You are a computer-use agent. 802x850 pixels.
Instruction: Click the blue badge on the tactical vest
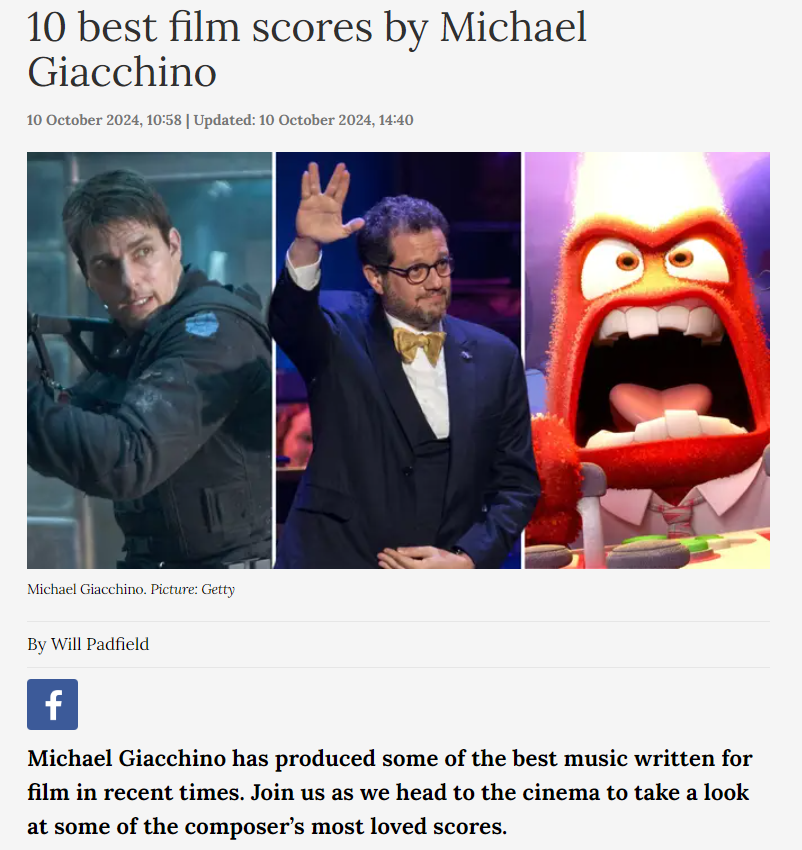click(202, 325)
